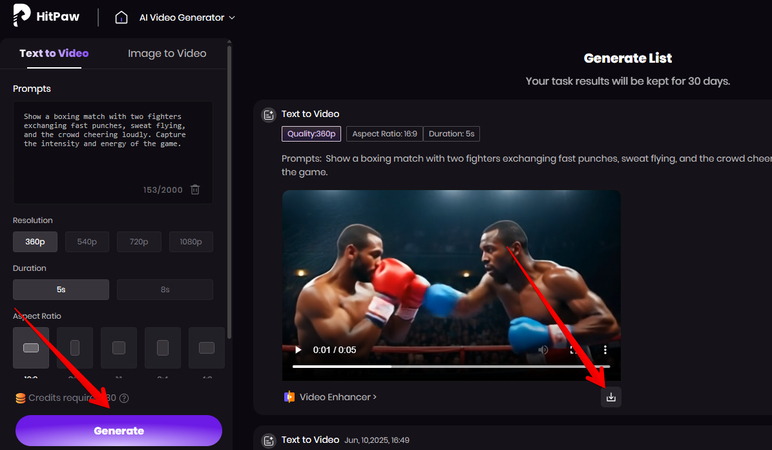Click the left panel scrollbar
Image resolution: width=772 pixels, height=450 pixels.
pos(229,192)
